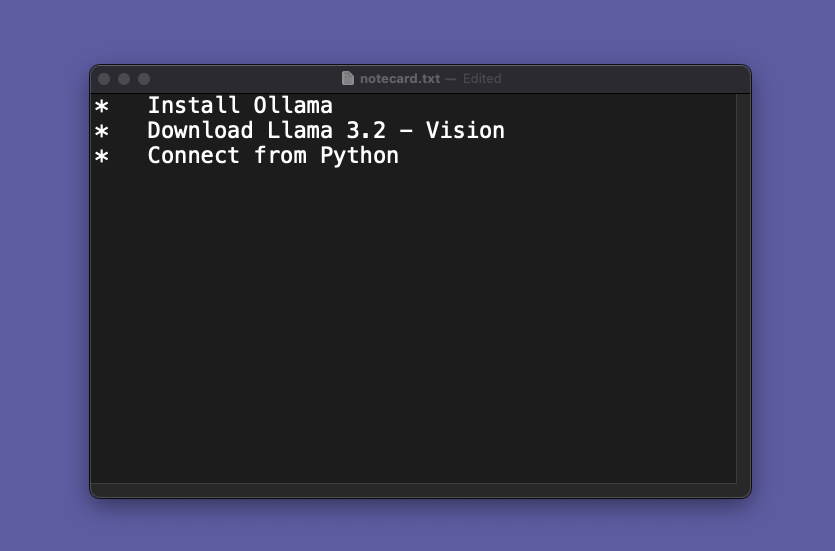Place cursor in the word Ollama
835x551 pixels.
(293, 105)
